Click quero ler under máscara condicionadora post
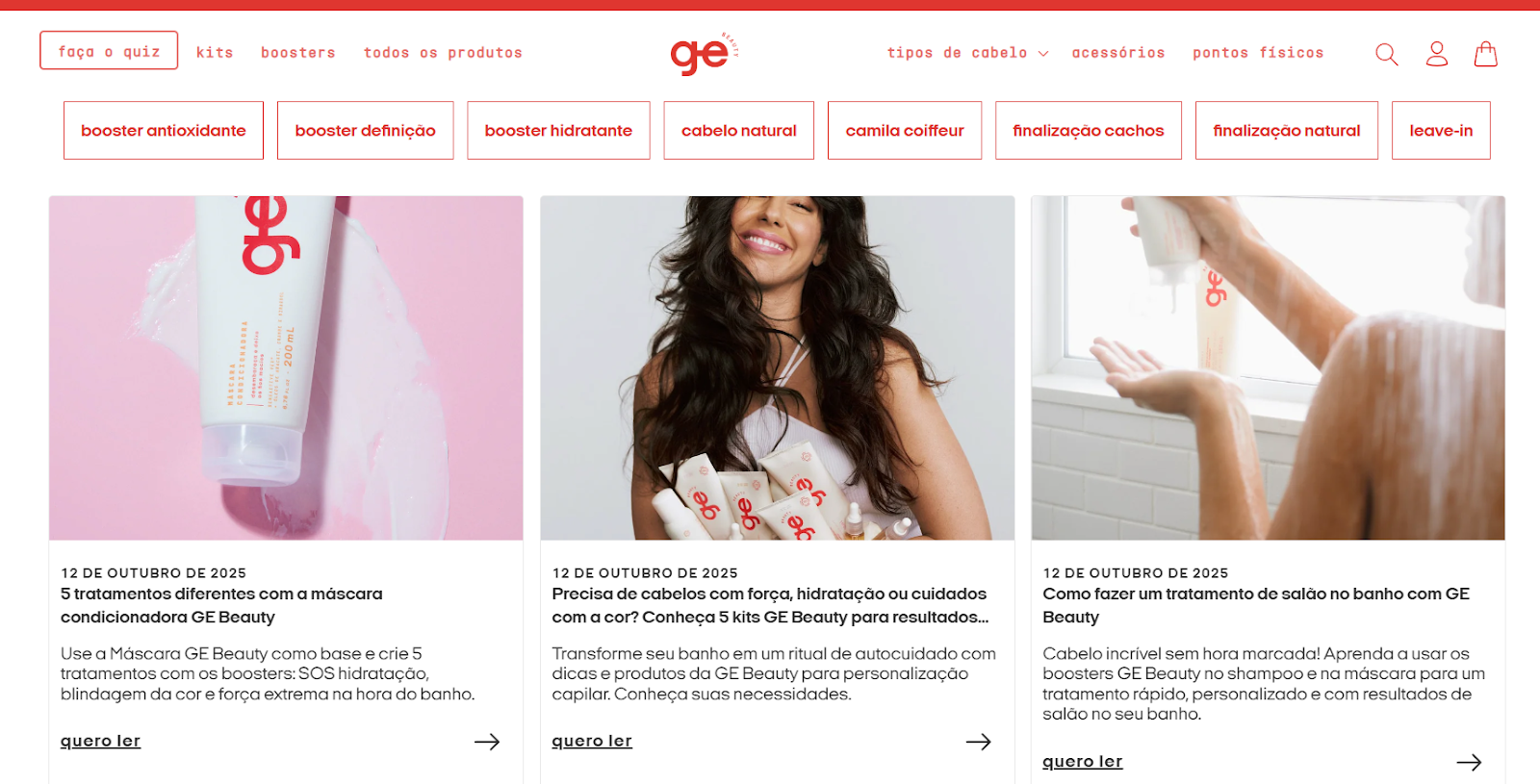The width and height of the screenshot is (1540, 784). pos(101,741)
